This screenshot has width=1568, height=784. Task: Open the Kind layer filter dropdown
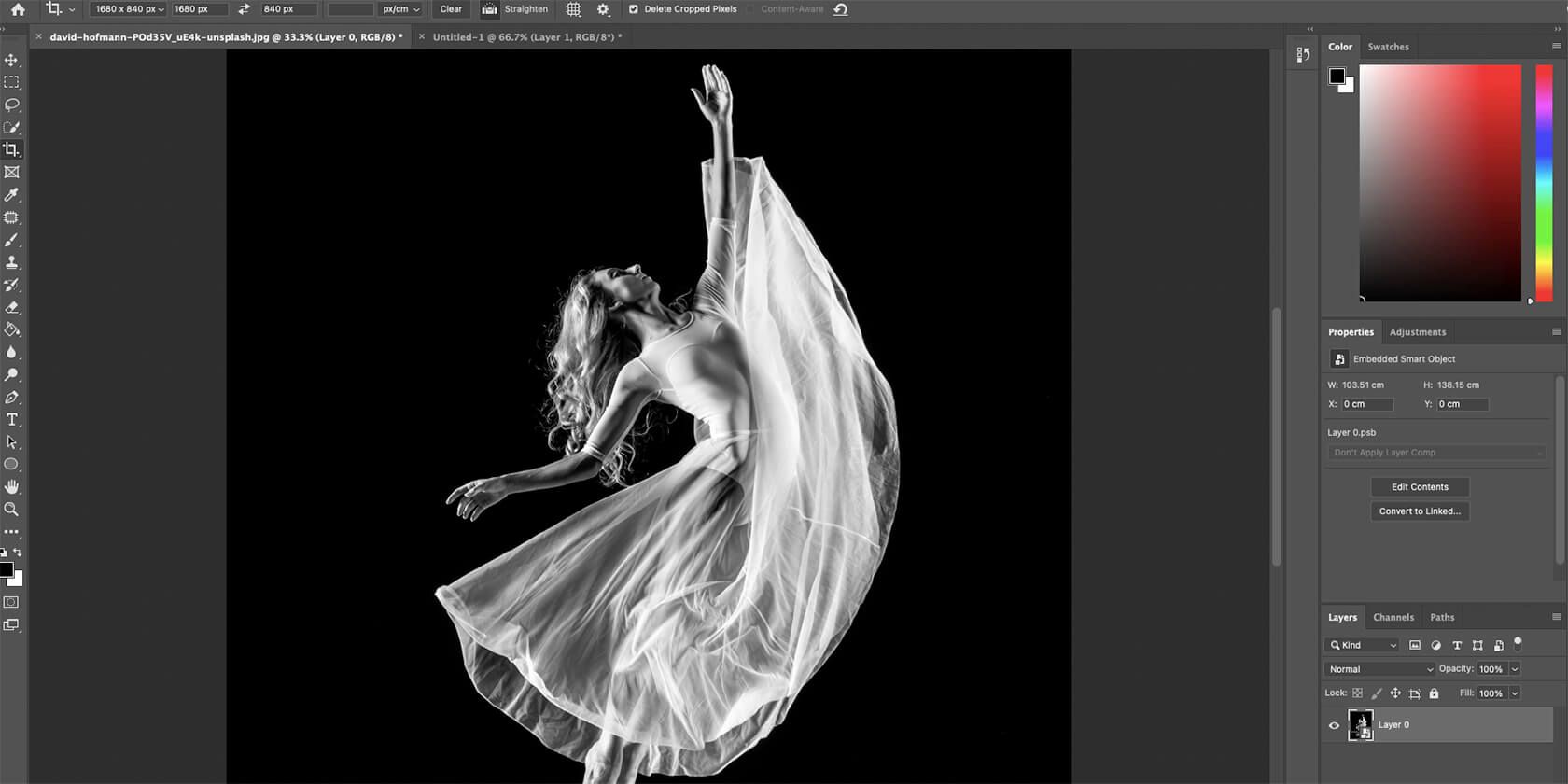pyautogui.click(x=1363, y=645)
